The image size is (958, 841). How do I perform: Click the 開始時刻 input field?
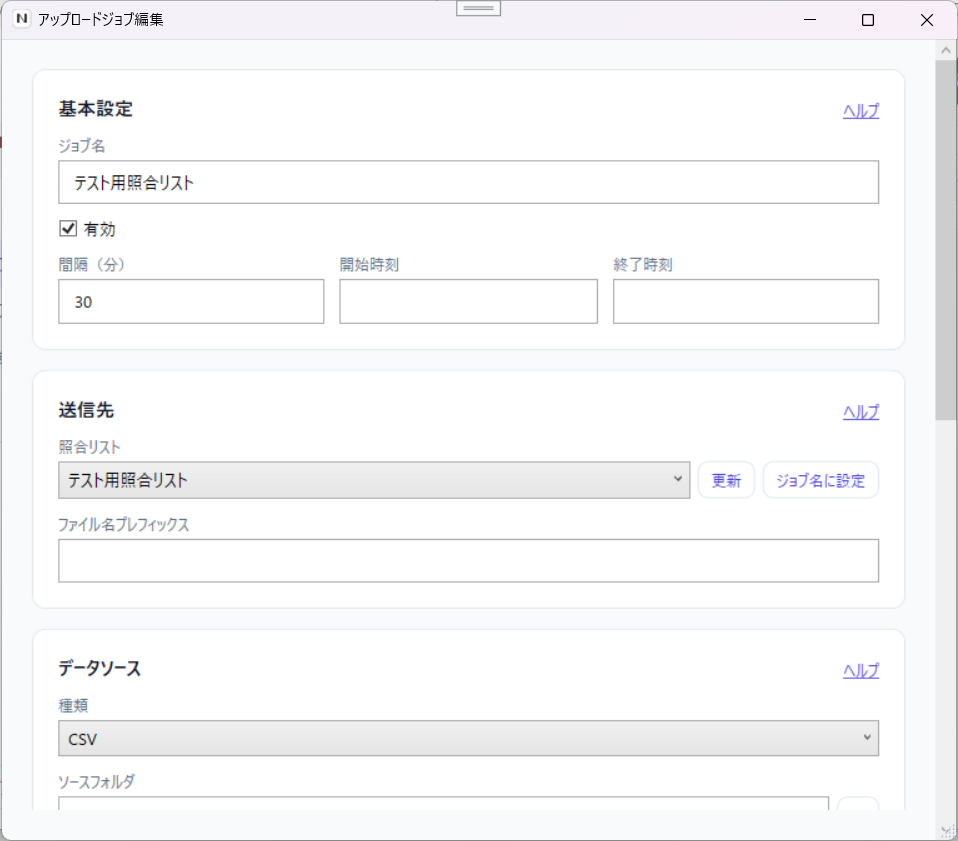coord(469,301)
